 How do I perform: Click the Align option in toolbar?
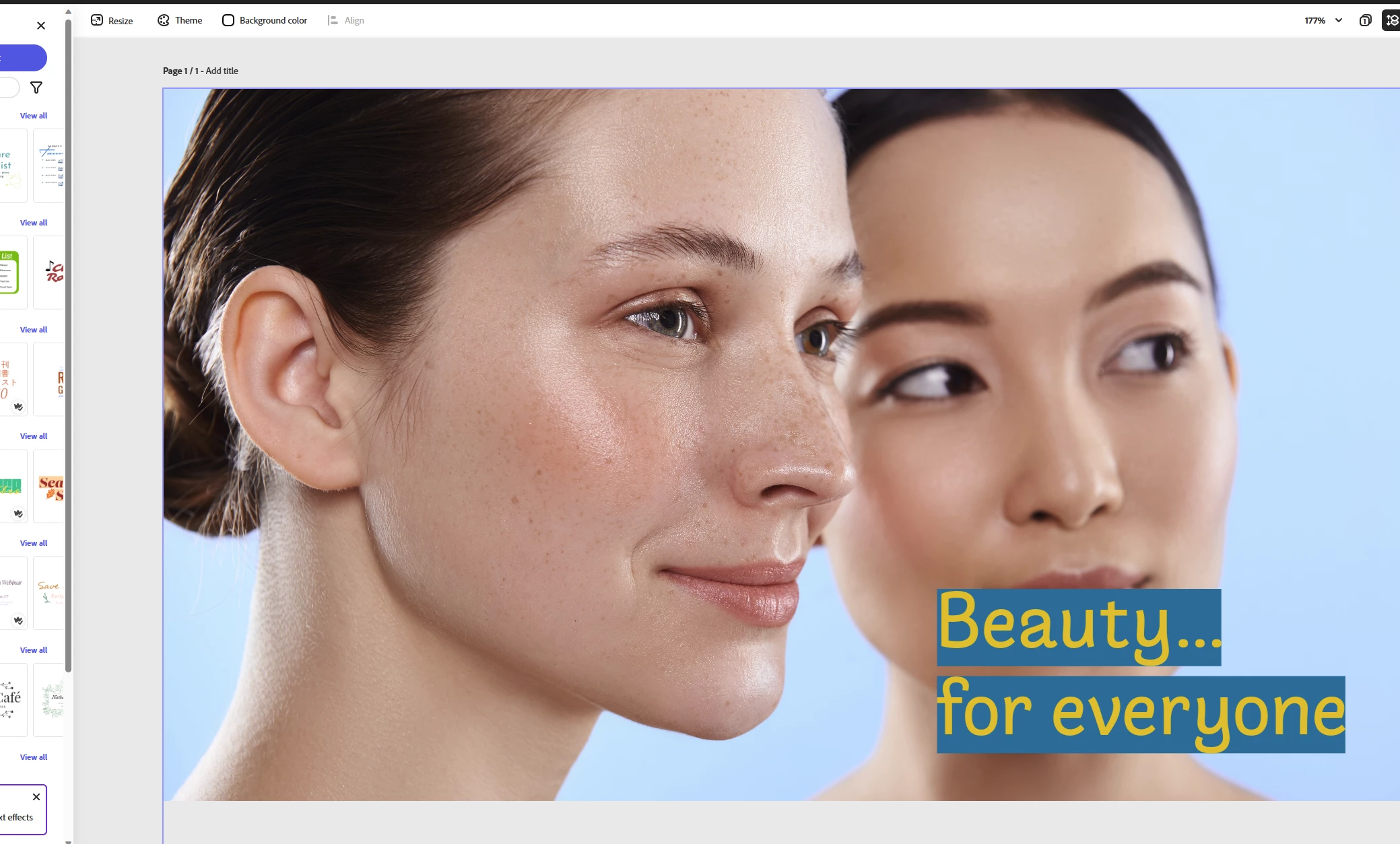coord(346,21)
